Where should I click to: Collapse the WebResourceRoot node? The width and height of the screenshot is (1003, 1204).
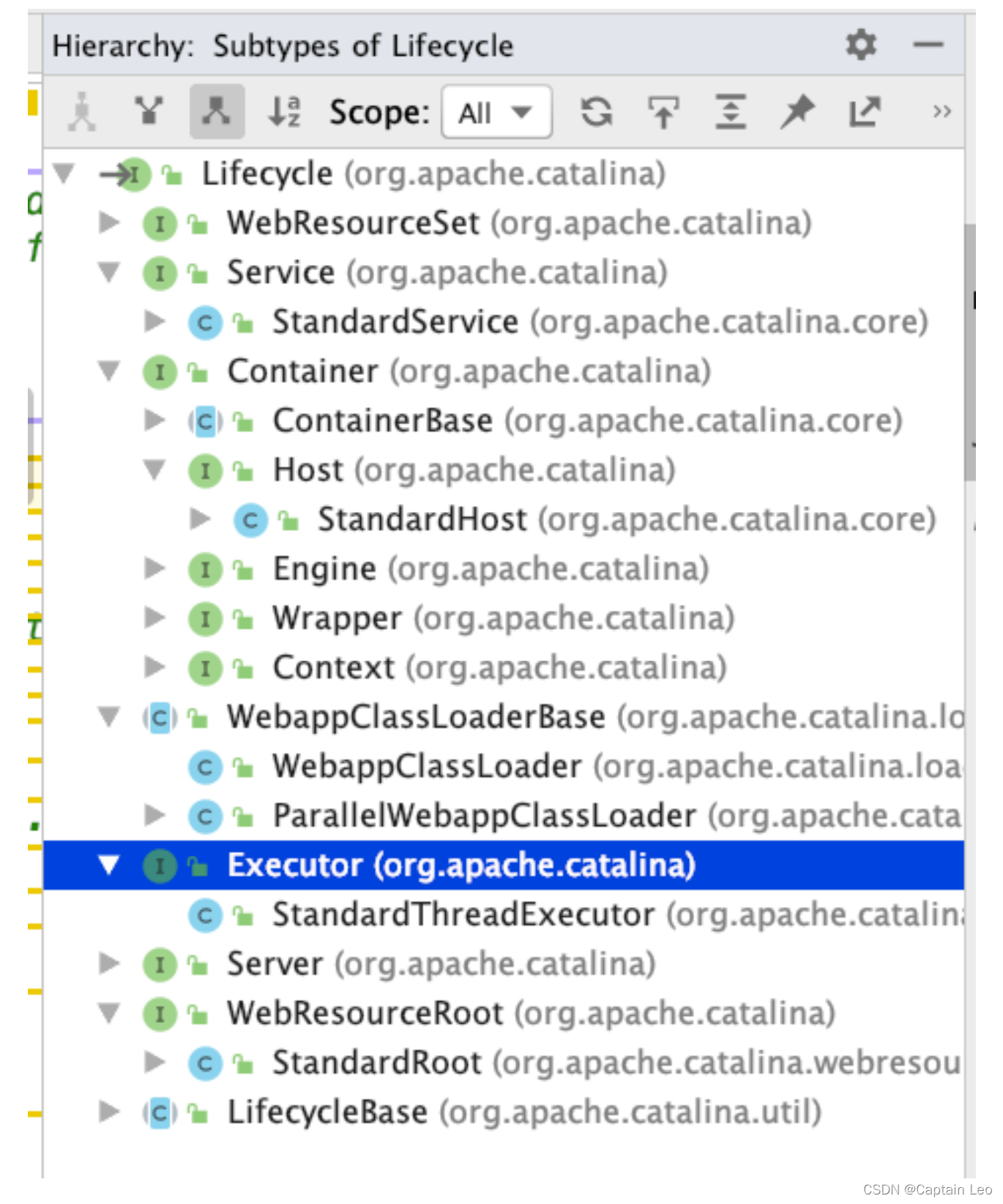click(109, 1014)
